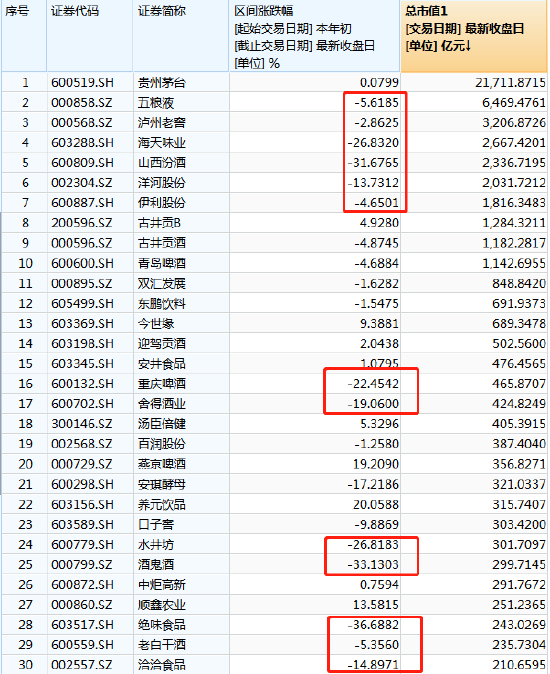This screenshot has width=550, height=674.
Task: Select stock code 000568.SZ
Action: [82, 123]
